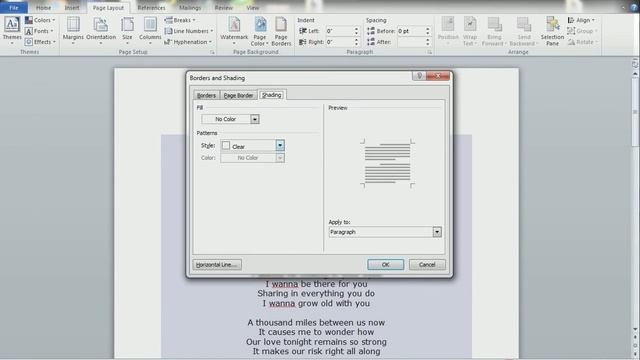Open the Align menu
This screenshot has width=640, height=360.
coord(581,20)
